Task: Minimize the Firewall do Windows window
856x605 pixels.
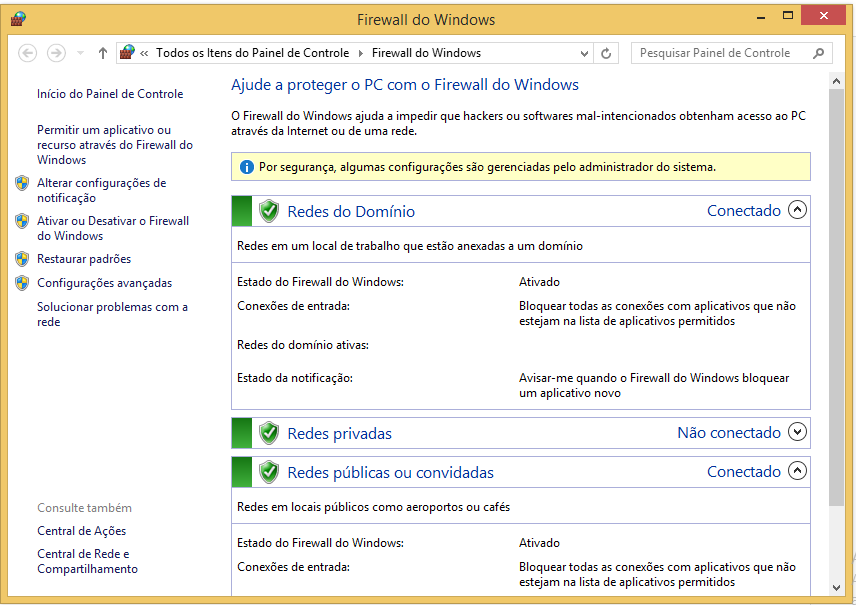Action: 761,16
